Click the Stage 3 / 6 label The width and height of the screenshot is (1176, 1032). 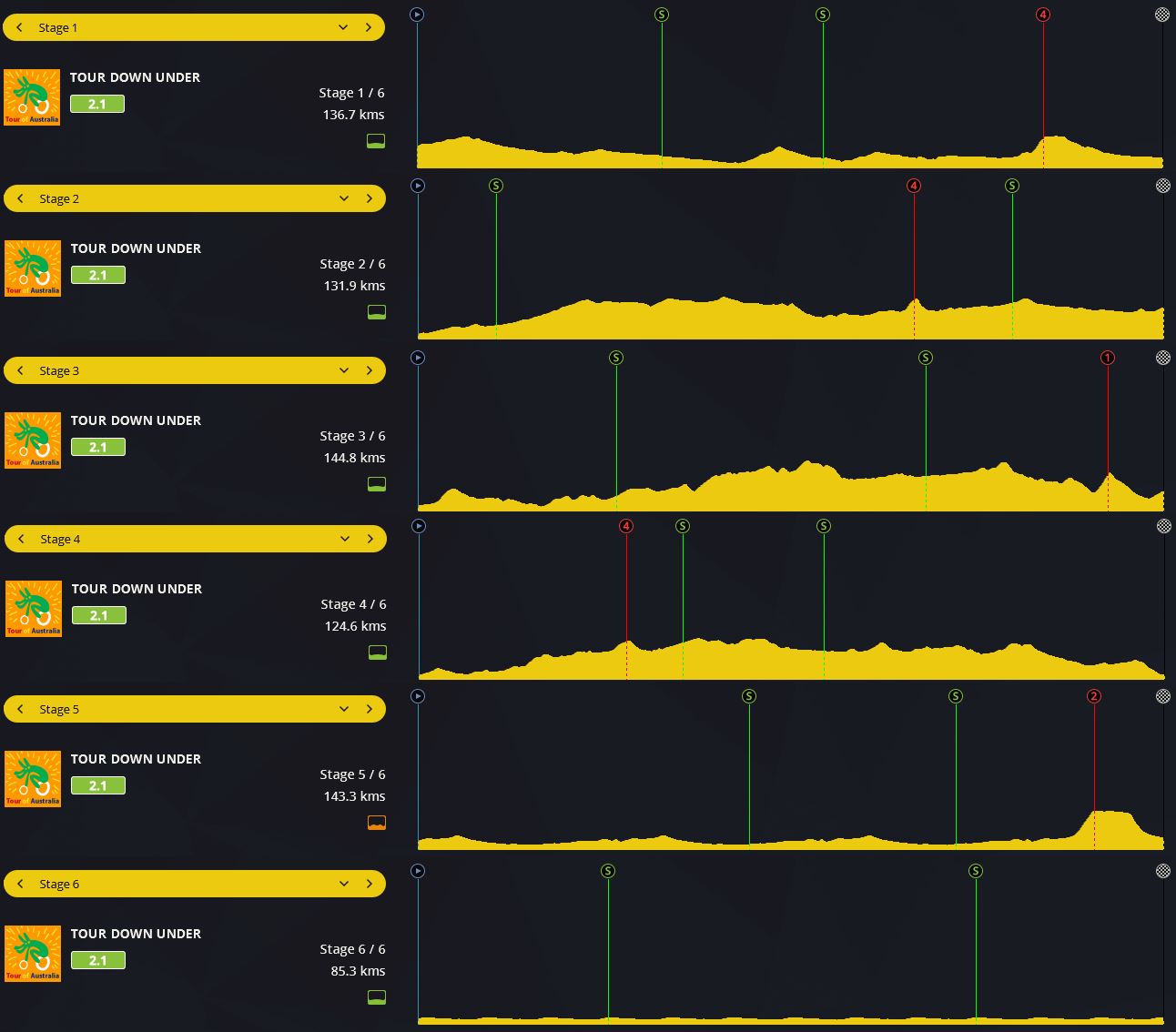click(352, 436)
